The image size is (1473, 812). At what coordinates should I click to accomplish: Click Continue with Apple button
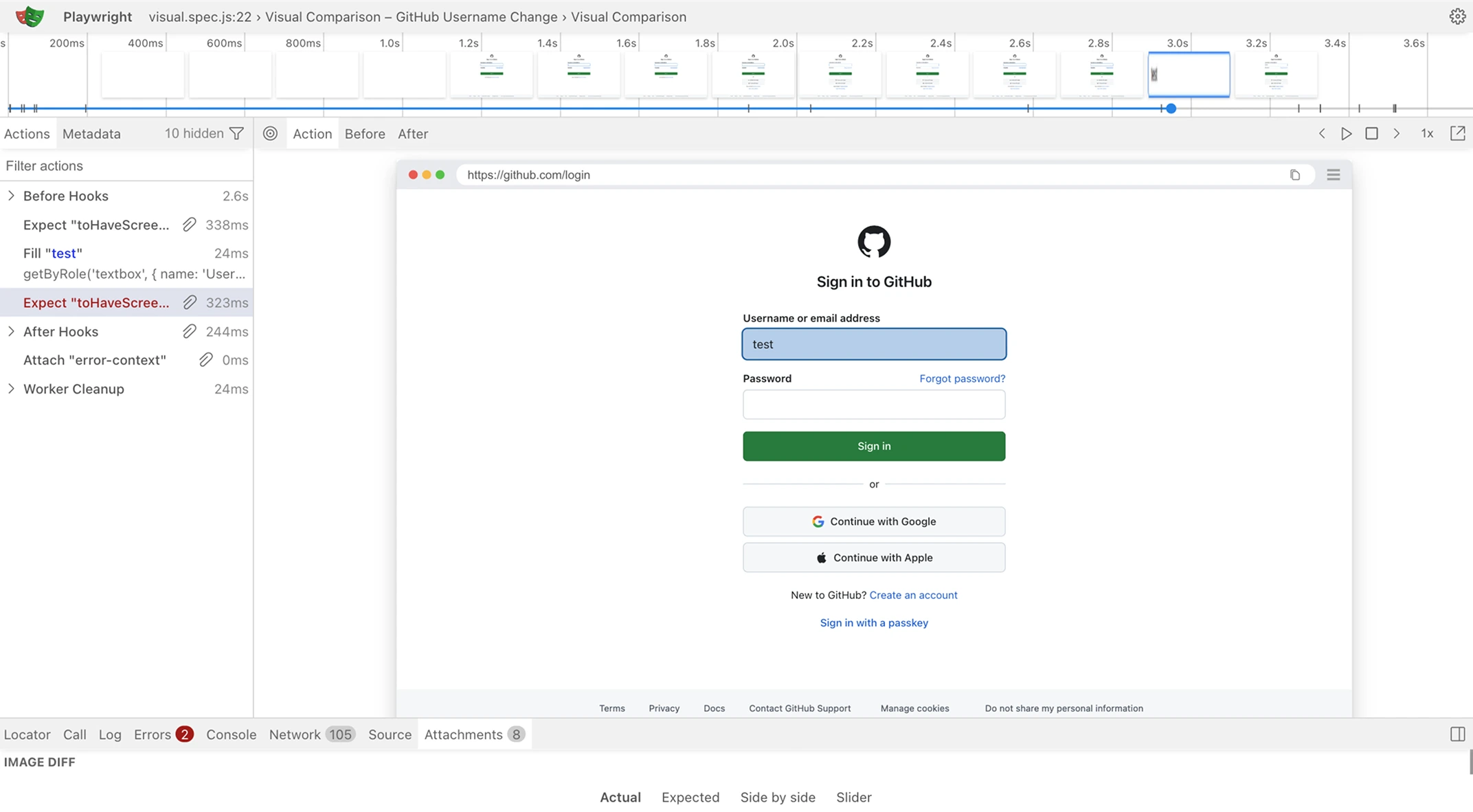click(874, 558)
